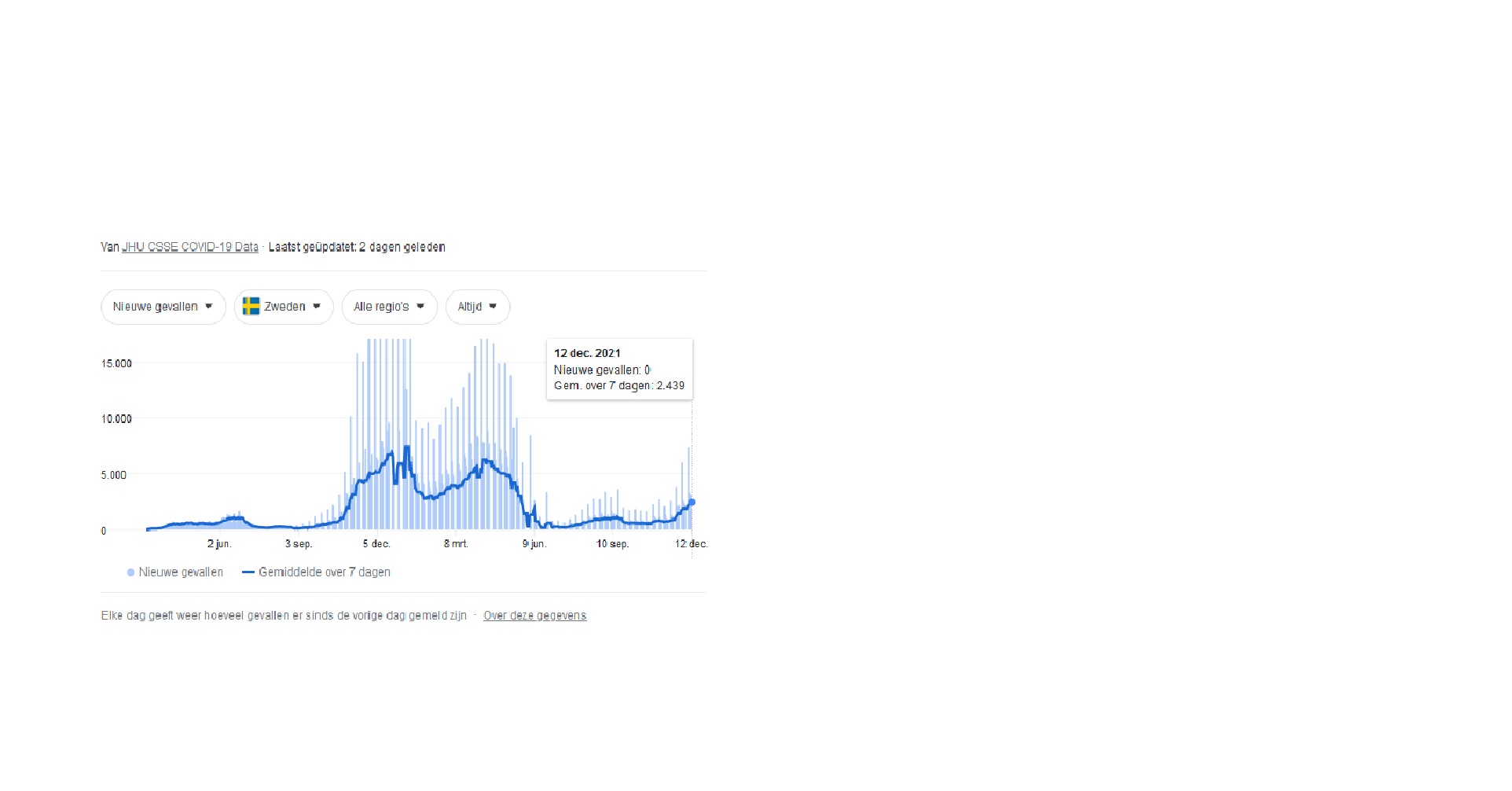Click the Over deze gegevens link

point(534,616)
